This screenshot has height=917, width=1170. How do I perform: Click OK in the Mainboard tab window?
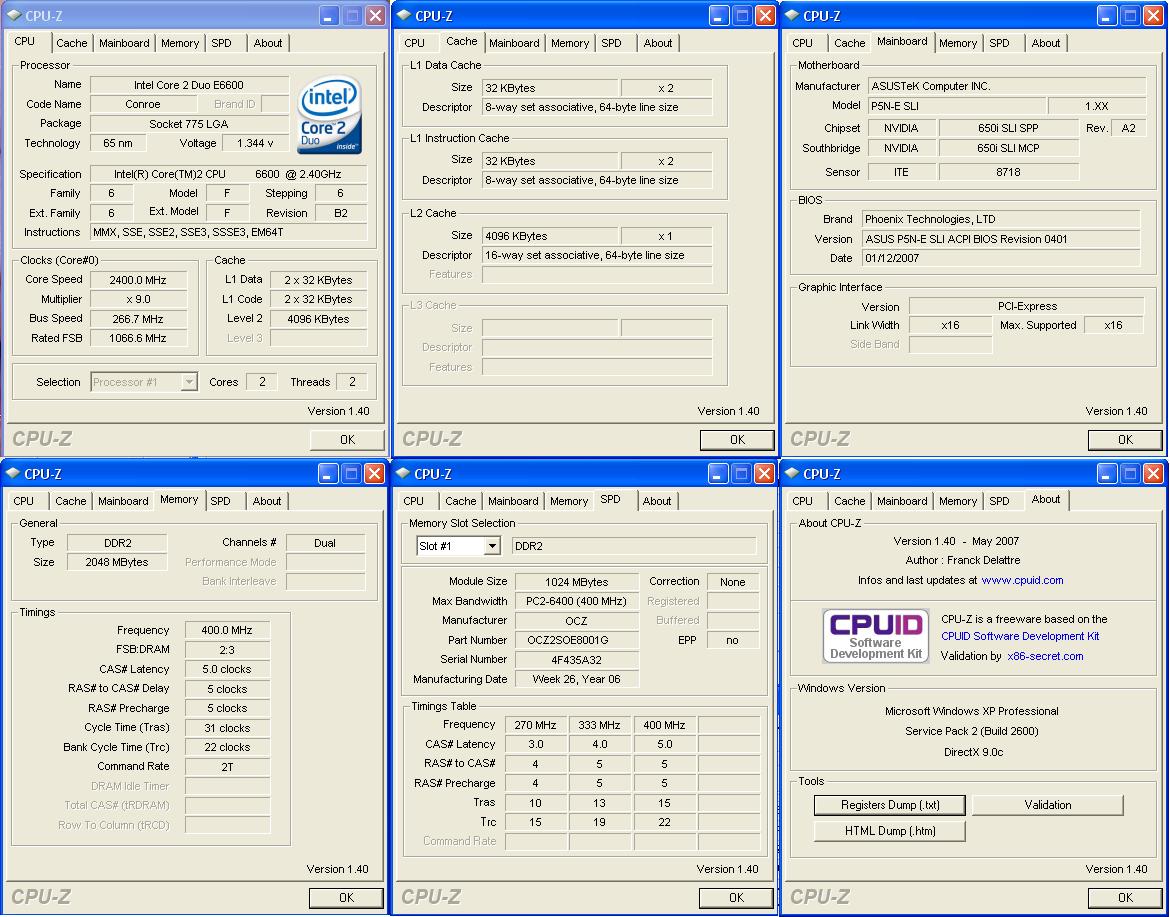tap(1125, 439)
